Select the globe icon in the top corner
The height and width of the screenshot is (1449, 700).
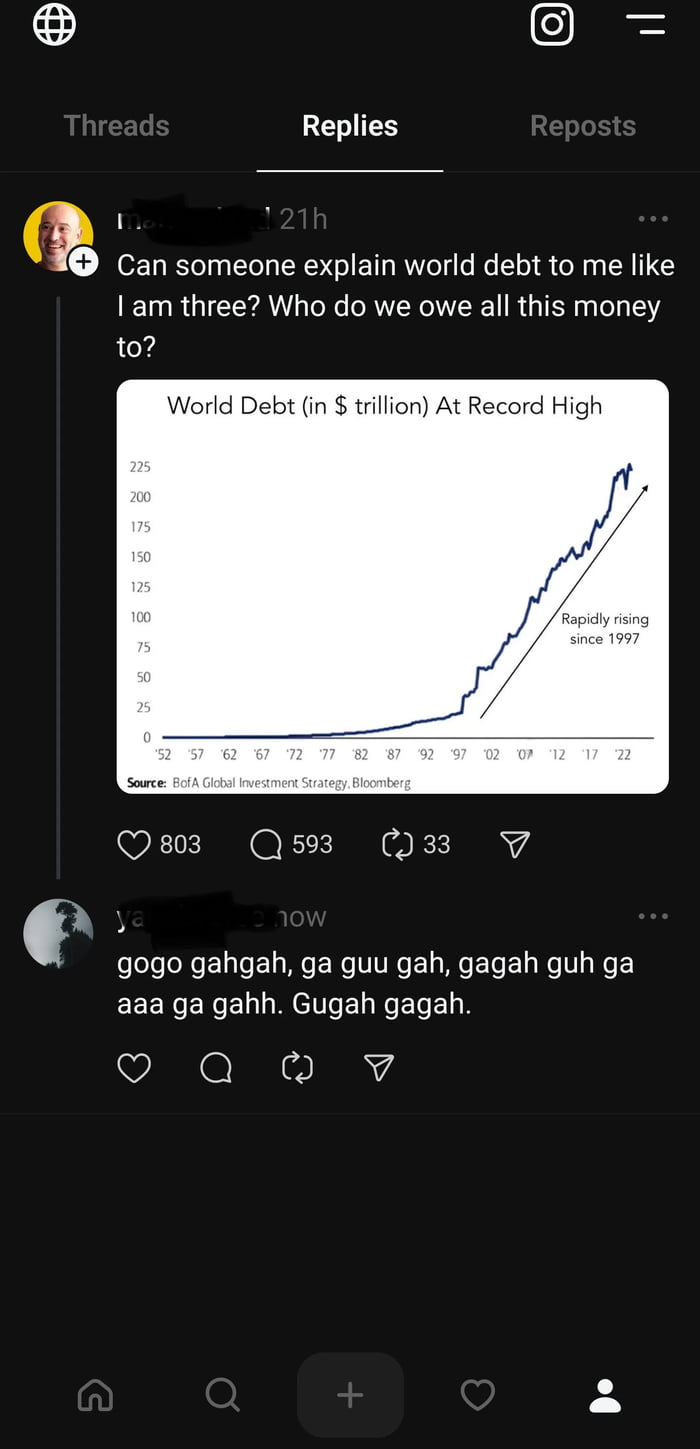coord(54,25)
